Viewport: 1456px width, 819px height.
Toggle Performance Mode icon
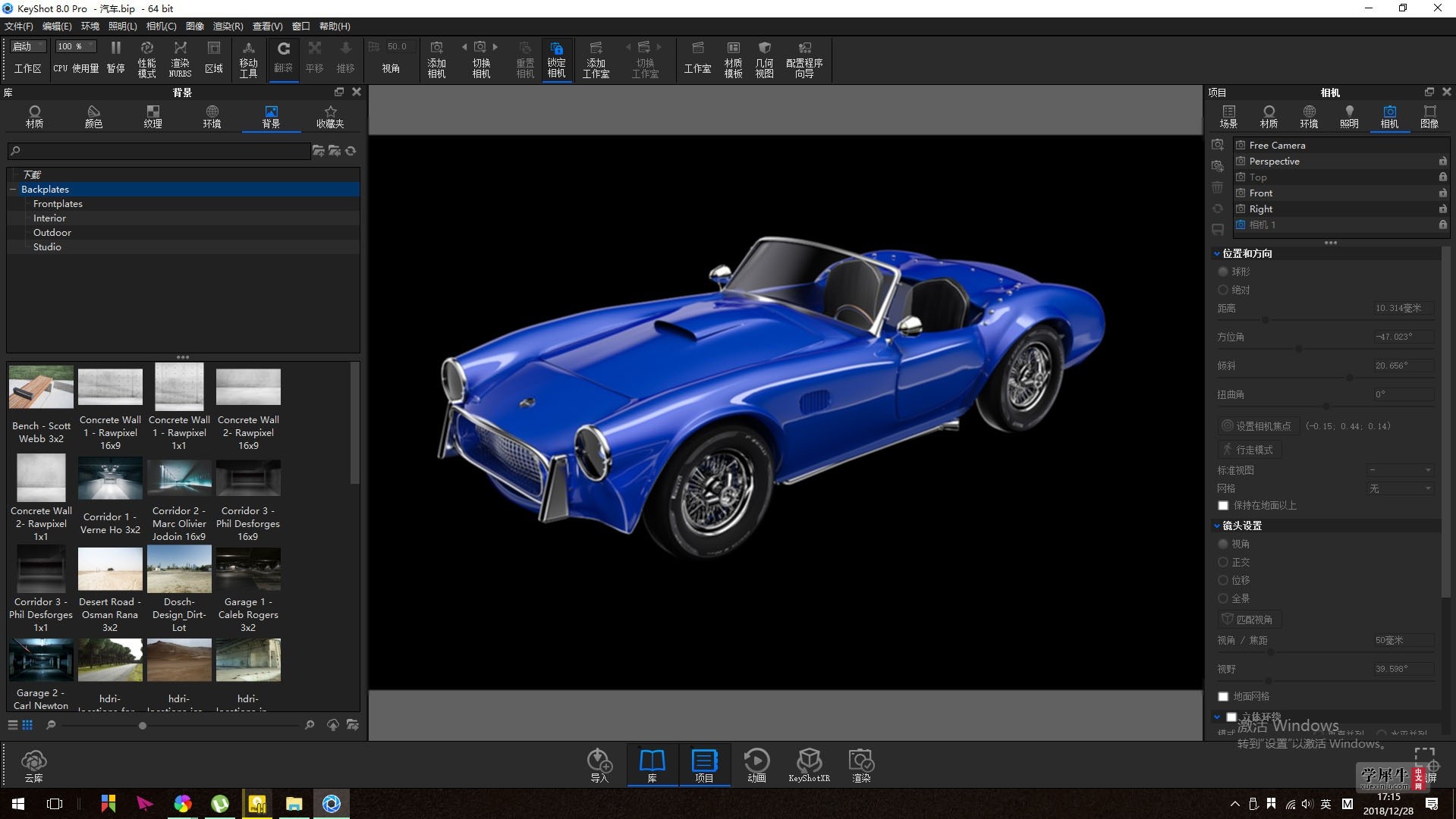[x=146, y=58]
